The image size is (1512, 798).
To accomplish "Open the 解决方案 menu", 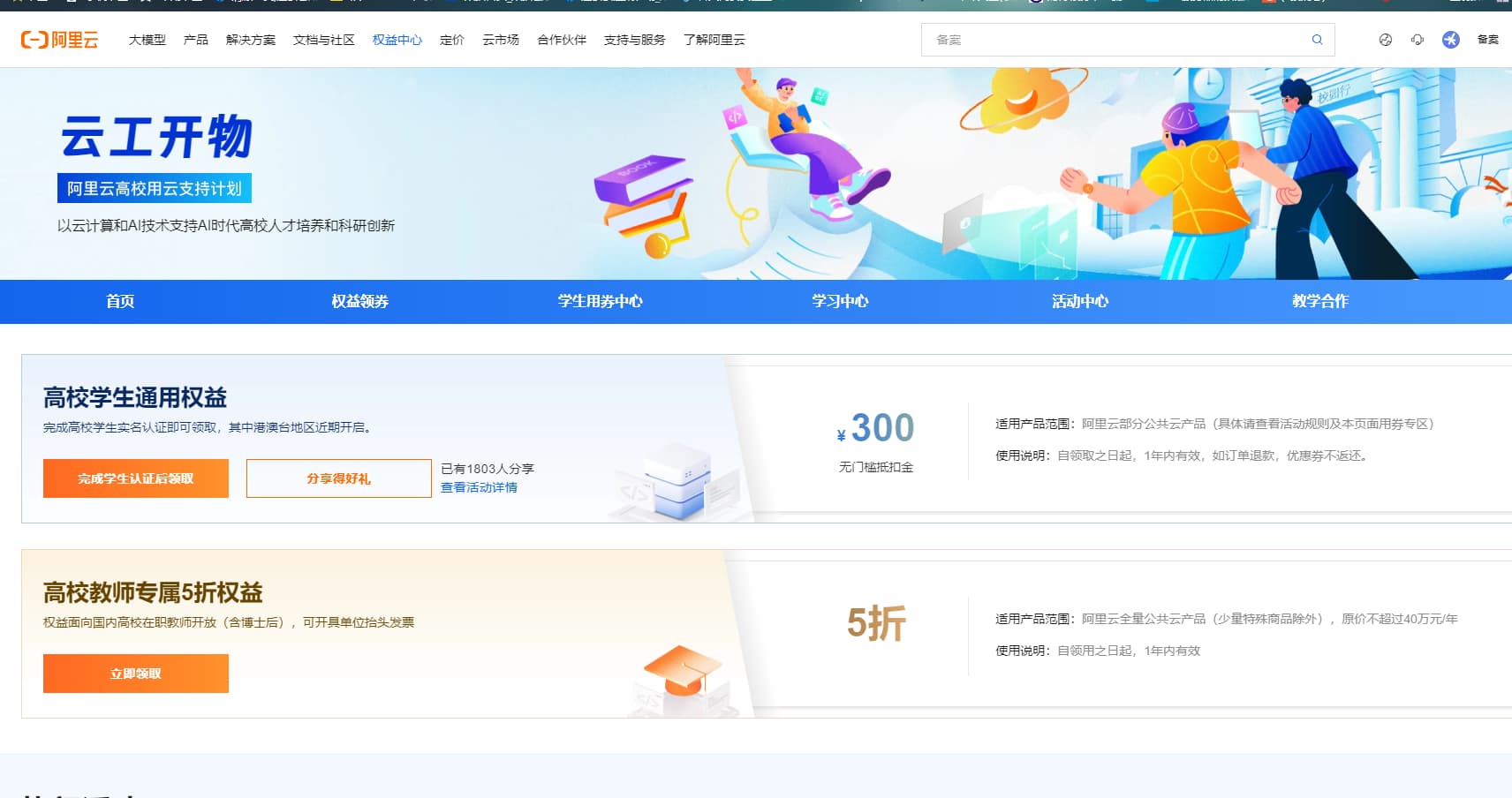I will (251, 40).
